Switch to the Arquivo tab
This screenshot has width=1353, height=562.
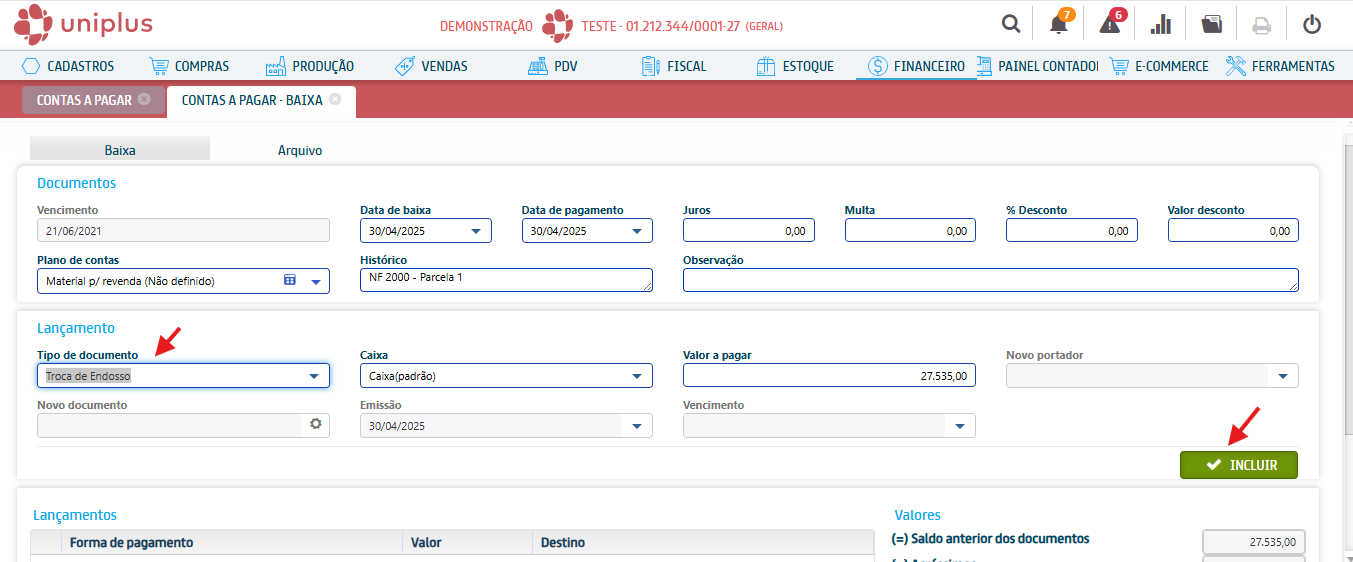pos(300,150)
